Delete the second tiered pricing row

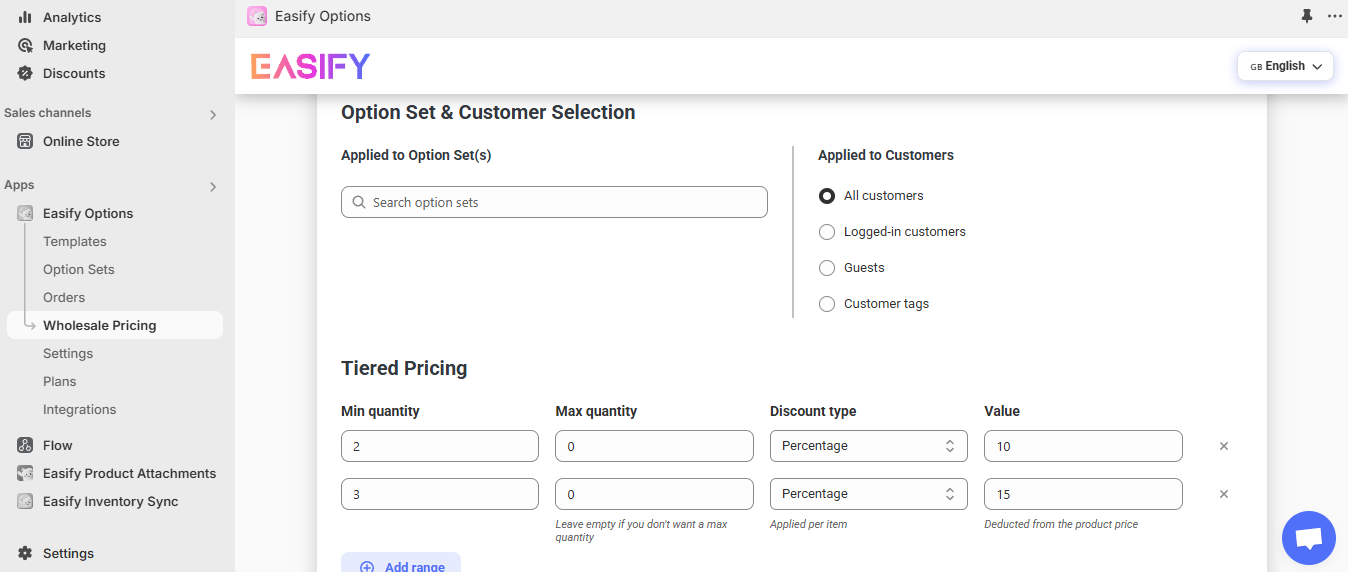1224,494
